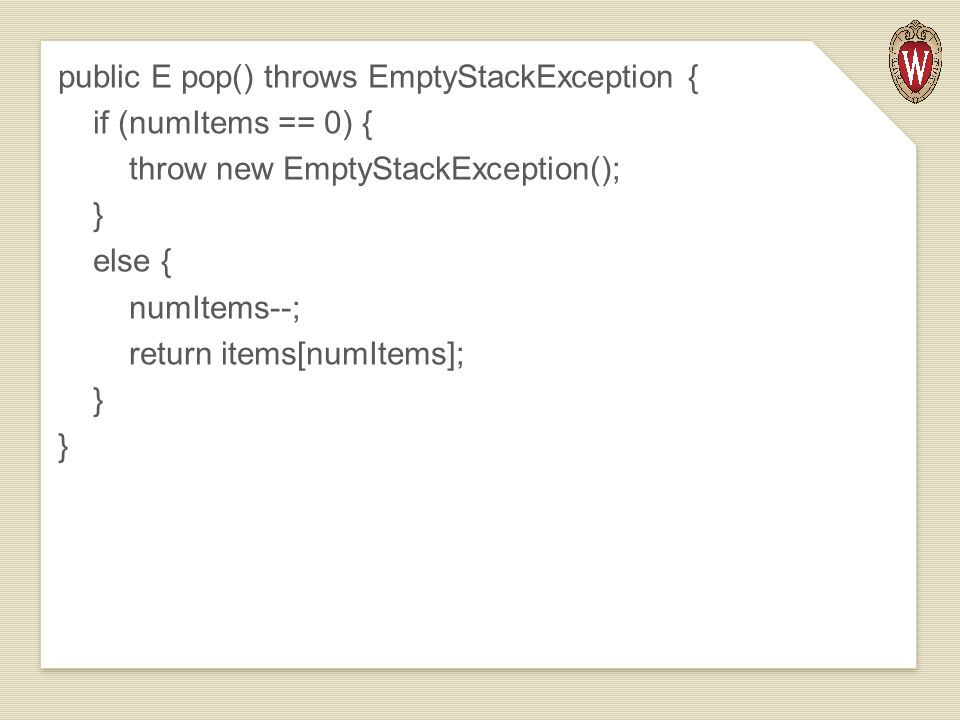Click the 'else {' keyword line

(x=132, y=261)
